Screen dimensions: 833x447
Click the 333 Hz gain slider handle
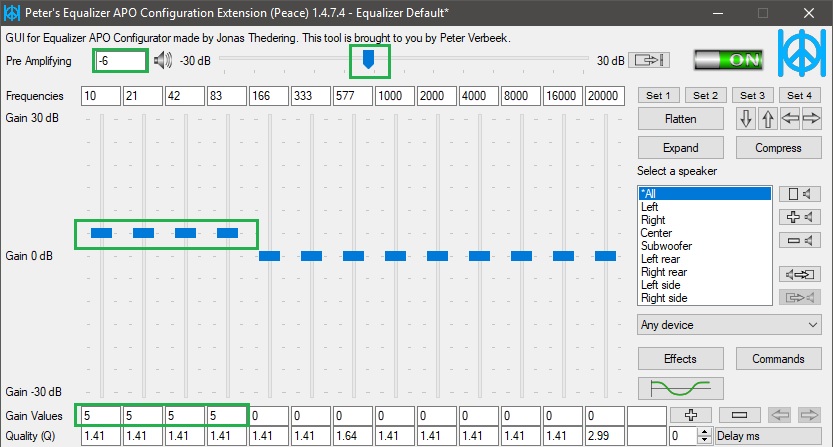click(311, 256)
